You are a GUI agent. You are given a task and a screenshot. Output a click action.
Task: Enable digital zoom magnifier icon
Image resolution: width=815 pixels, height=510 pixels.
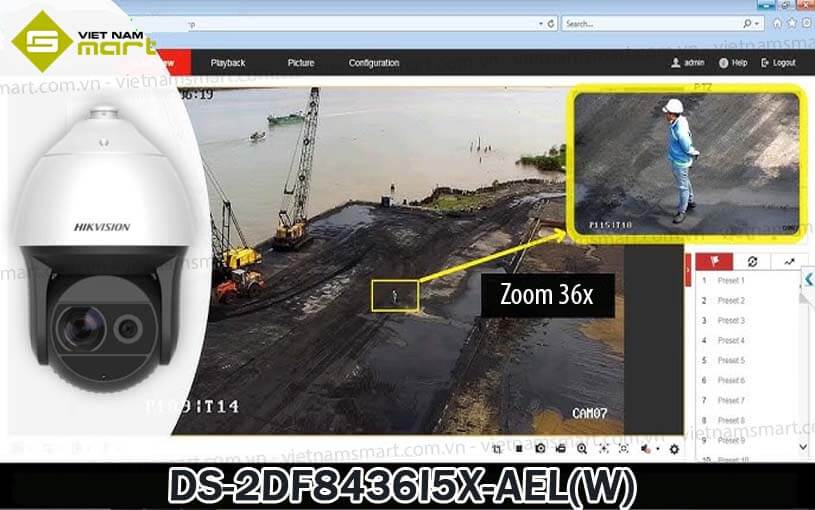(582, 449)
